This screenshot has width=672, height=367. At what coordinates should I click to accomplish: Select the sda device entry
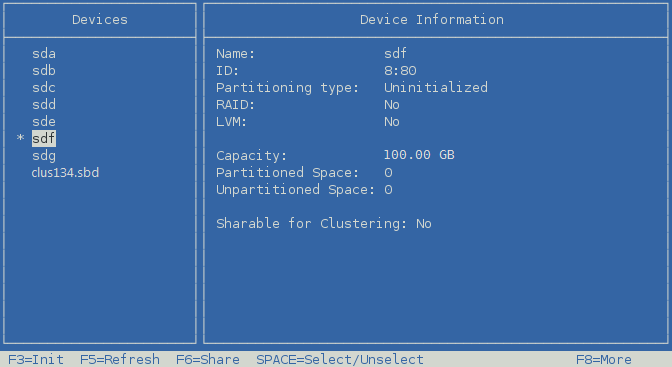click(x=44, y=54)
